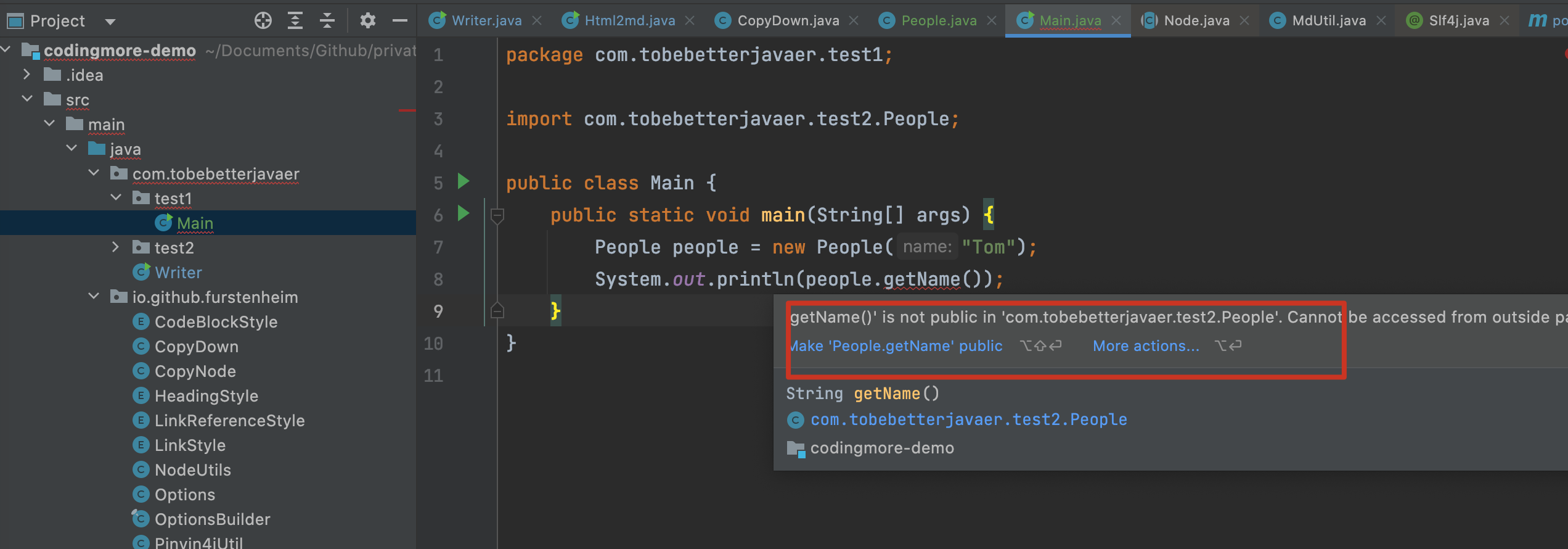The image size is (1568, 549).
Task: Select the CodeBlockStyle enum in tree
Action: click(216, 322)
